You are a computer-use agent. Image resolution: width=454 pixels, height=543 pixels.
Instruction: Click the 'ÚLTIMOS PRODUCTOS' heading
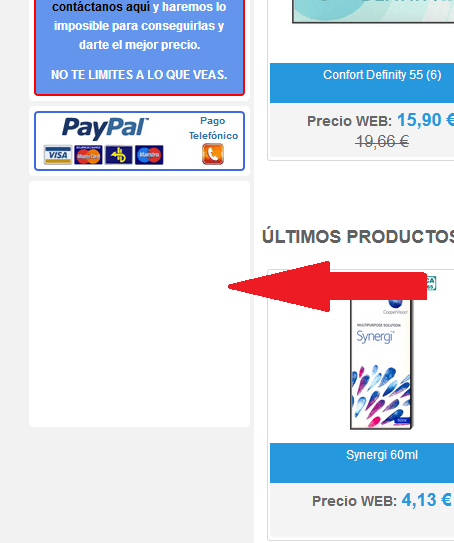coord(358,237)
